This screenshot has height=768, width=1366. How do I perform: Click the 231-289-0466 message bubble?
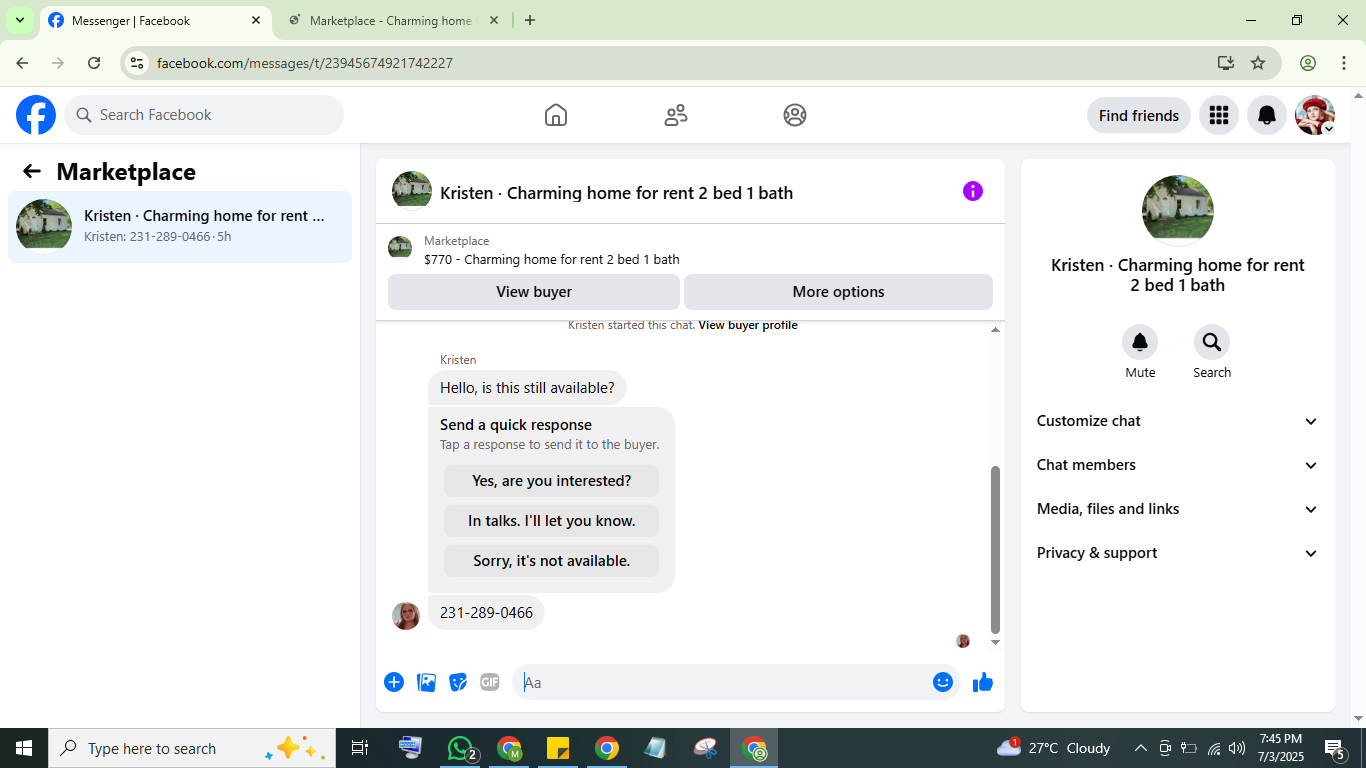pos(486,612)
